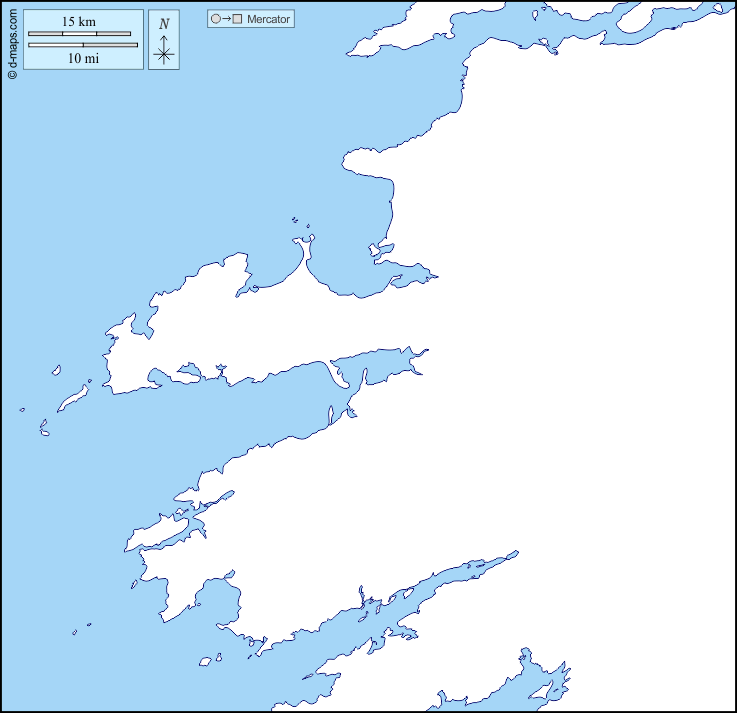This screenshot has width=737, height=713.
Task: Click the tiny islet at far left edge
Action: (x=22, y=409)
